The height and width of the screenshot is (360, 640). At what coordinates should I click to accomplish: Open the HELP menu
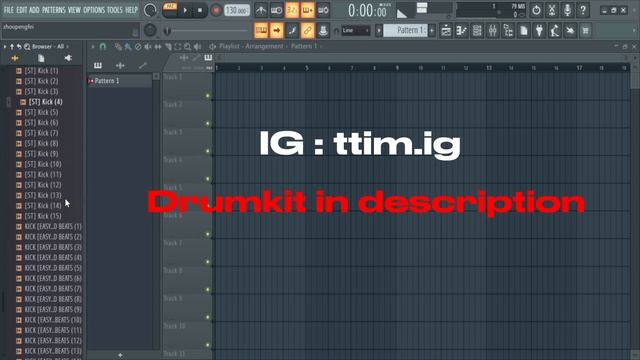[131, 10]
